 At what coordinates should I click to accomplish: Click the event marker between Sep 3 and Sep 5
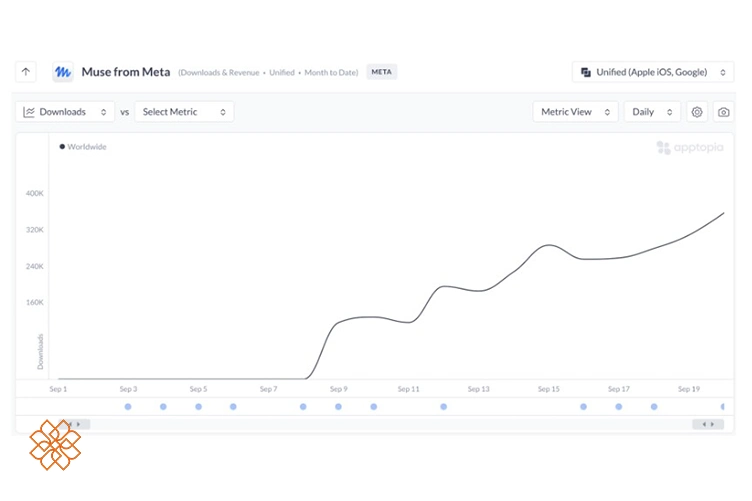coord(164,407)
